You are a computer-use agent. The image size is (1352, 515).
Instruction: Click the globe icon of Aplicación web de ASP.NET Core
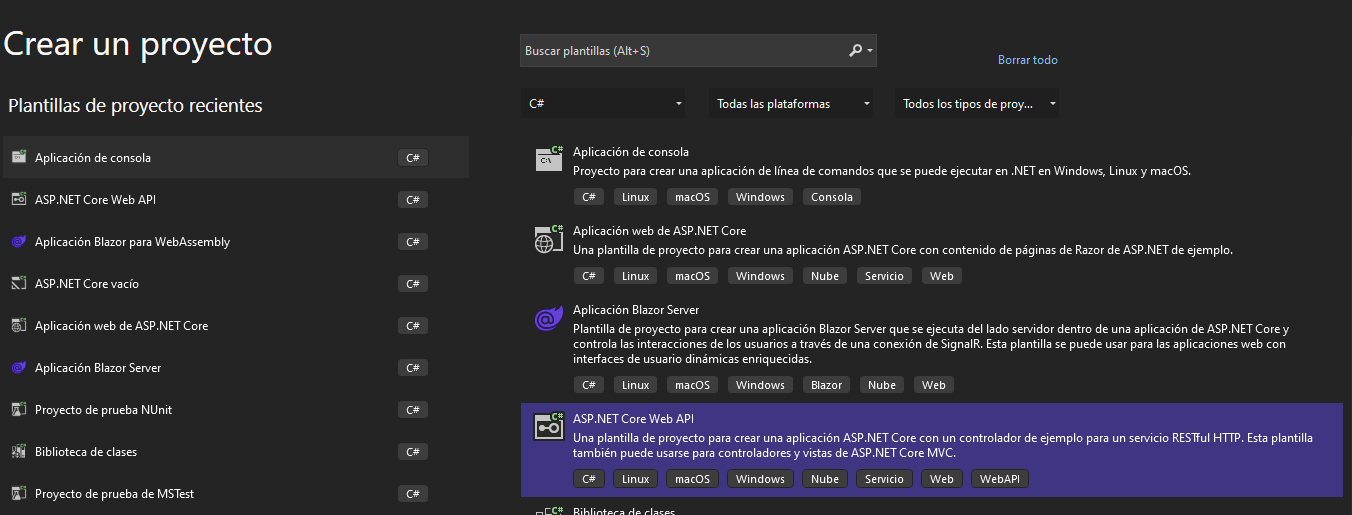coord(549,238)
